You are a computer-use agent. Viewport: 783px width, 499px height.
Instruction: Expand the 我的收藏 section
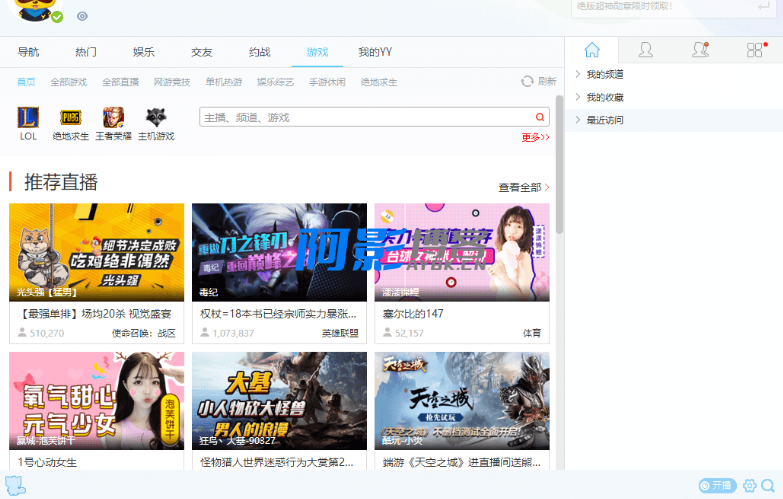tap(605, 97)
